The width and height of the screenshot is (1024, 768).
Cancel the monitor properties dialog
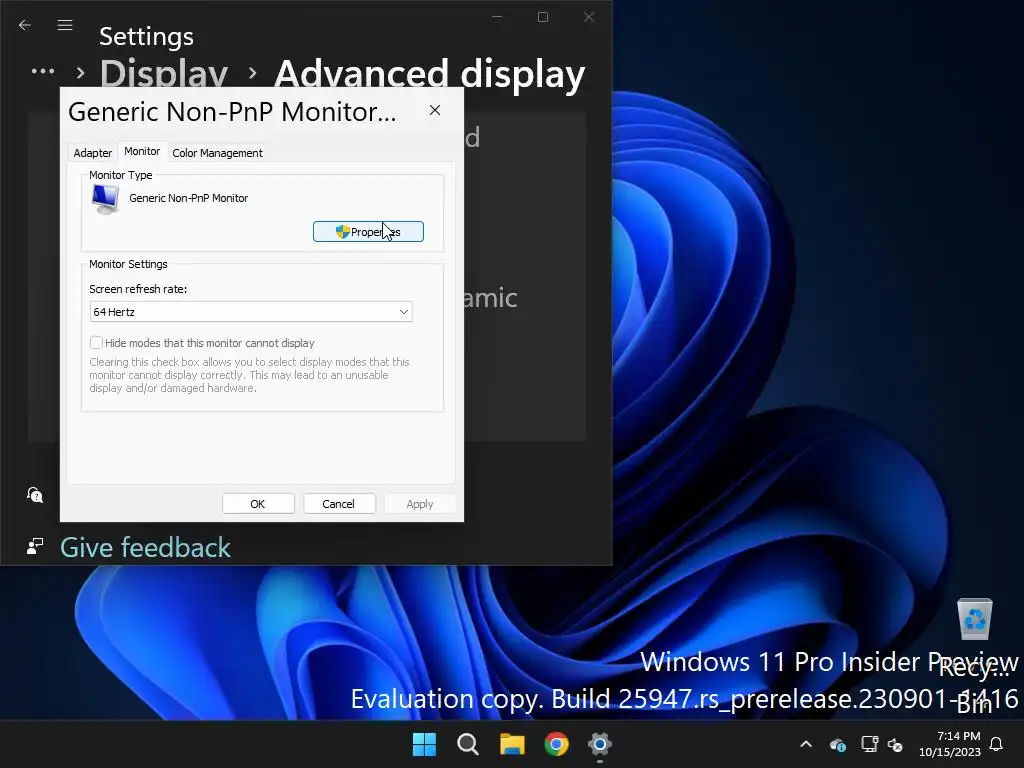point(338,504)
